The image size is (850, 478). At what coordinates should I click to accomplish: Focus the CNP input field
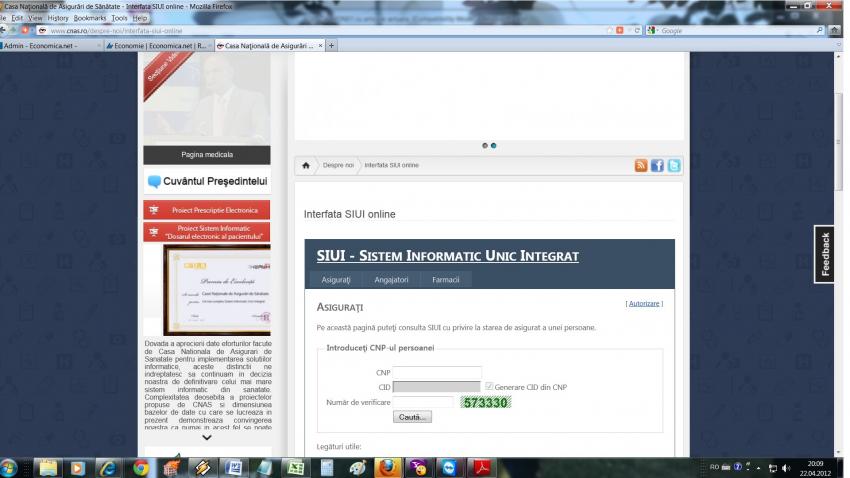click(x=437, y=372)
